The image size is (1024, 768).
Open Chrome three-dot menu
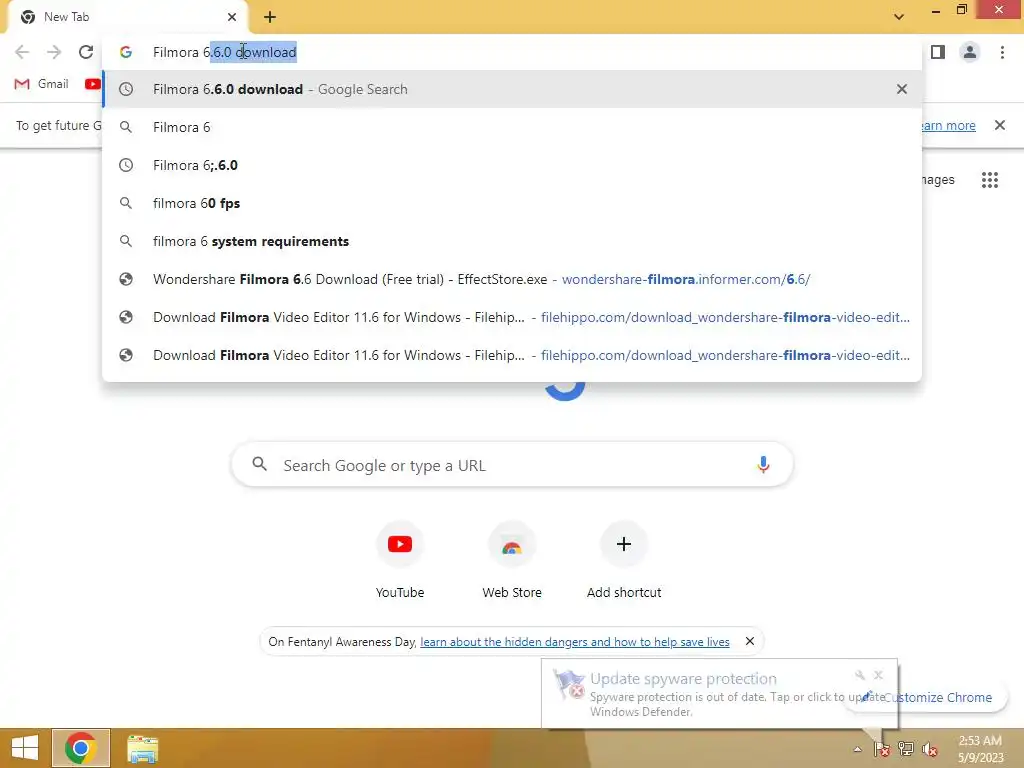coord(1002,52)
